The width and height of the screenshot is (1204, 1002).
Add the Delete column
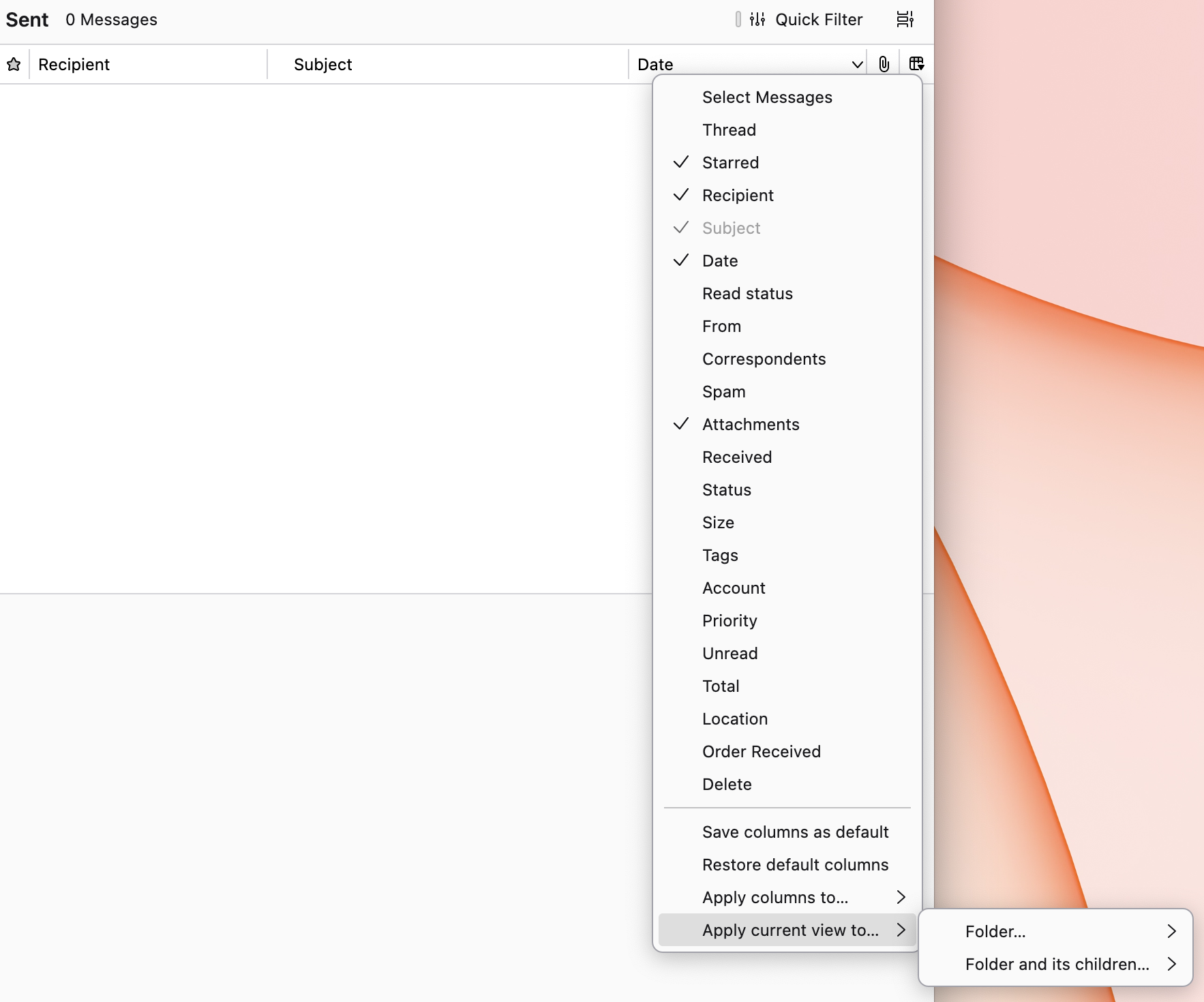click(787, 784)
